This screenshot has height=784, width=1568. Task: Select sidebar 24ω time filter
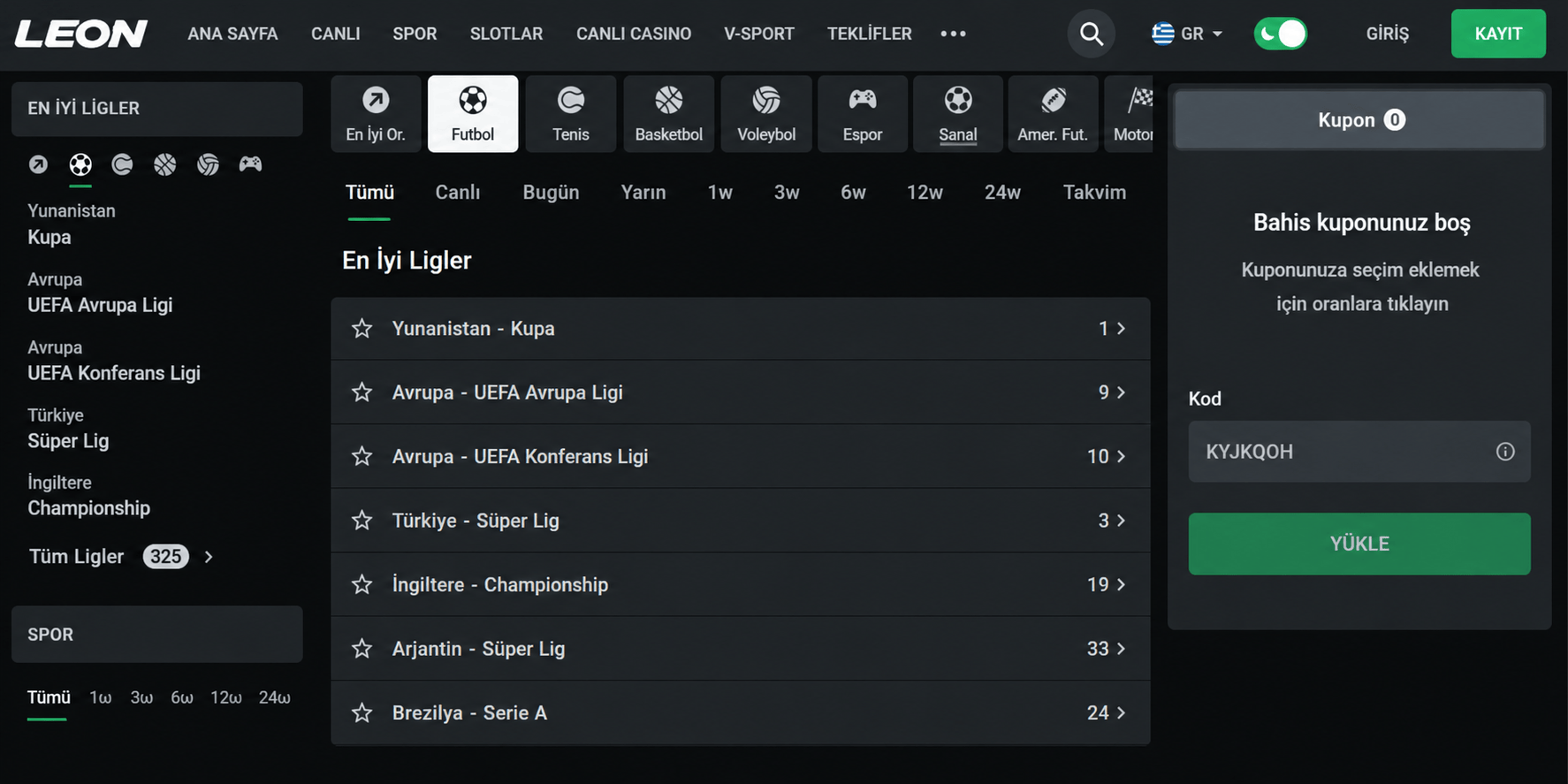click(x=275, y=698)
